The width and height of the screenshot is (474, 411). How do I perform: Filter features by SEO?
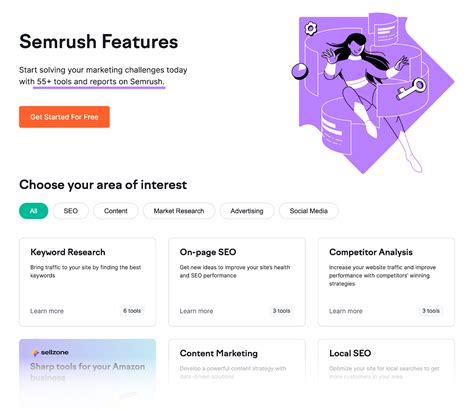[71, 211]
